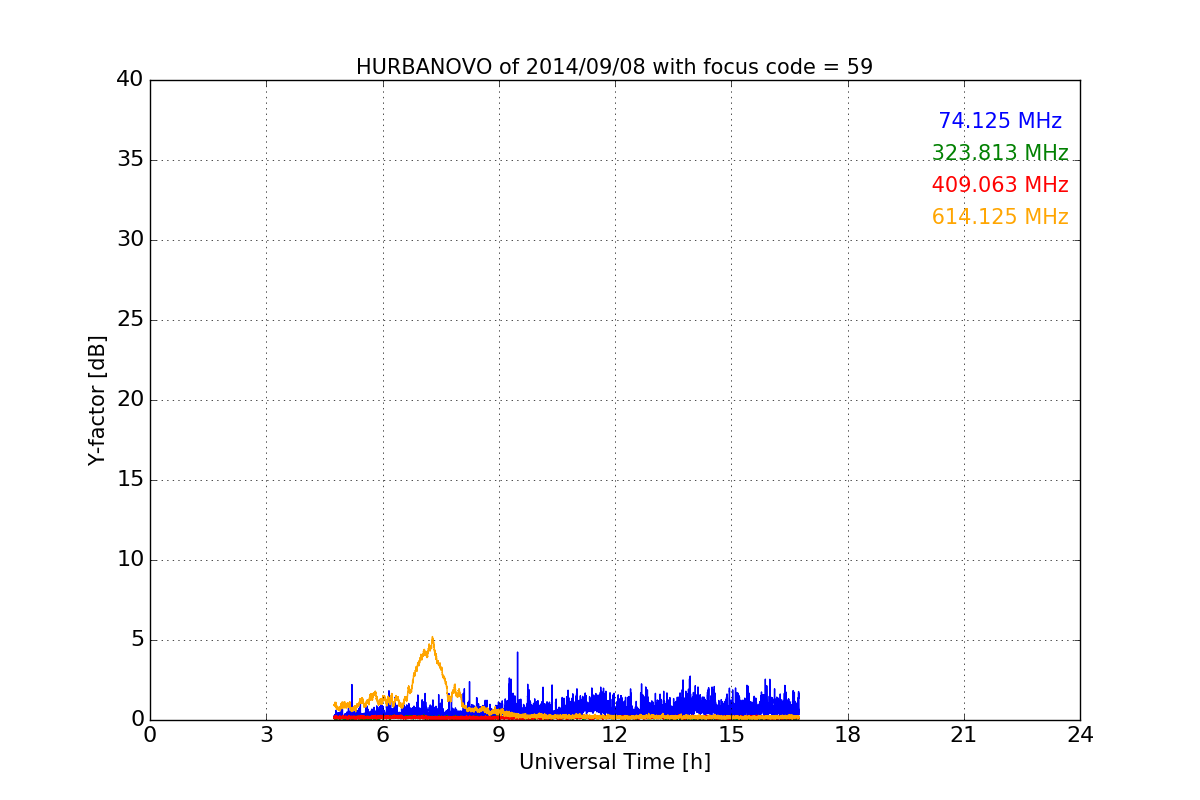Screen dimensions: 1200x800
Task: Click the Y-factor [dB] axis label
Action: click(97, 400)
